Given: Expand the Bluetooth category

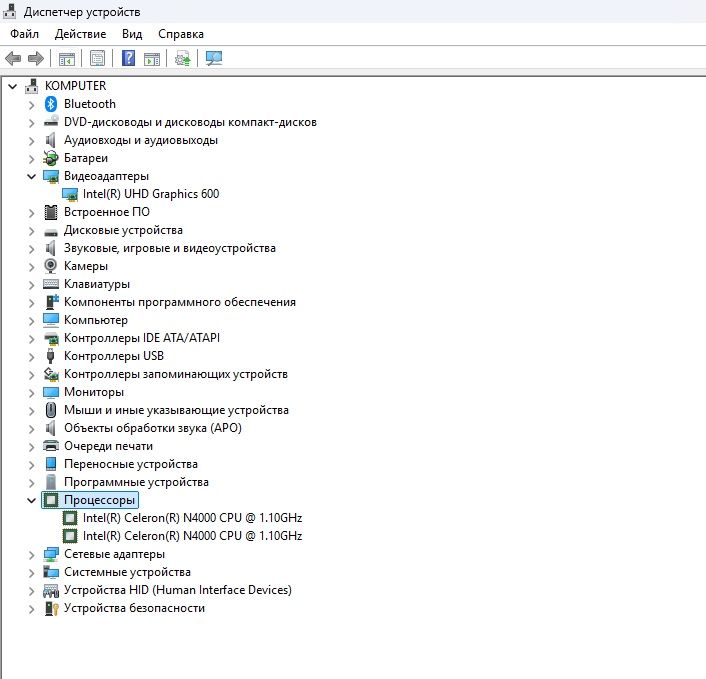Looking at the screenshot, I should point(31,105).
